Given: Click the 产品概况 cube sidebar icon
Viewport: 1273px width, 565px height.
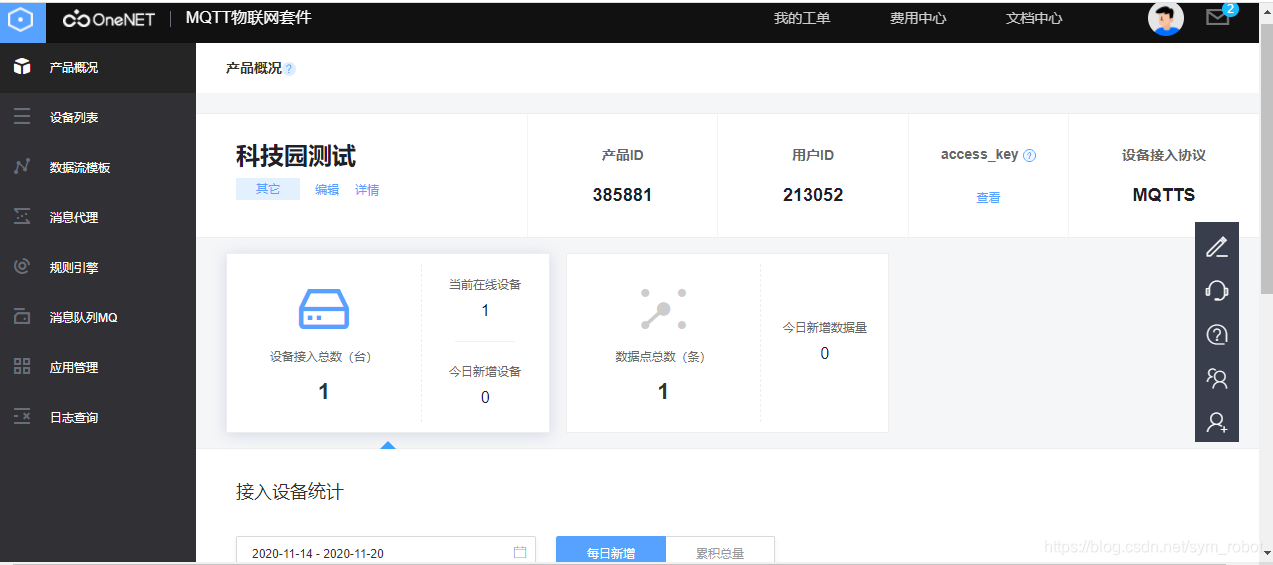Looking at the screenshot, I should pos(22,67).
